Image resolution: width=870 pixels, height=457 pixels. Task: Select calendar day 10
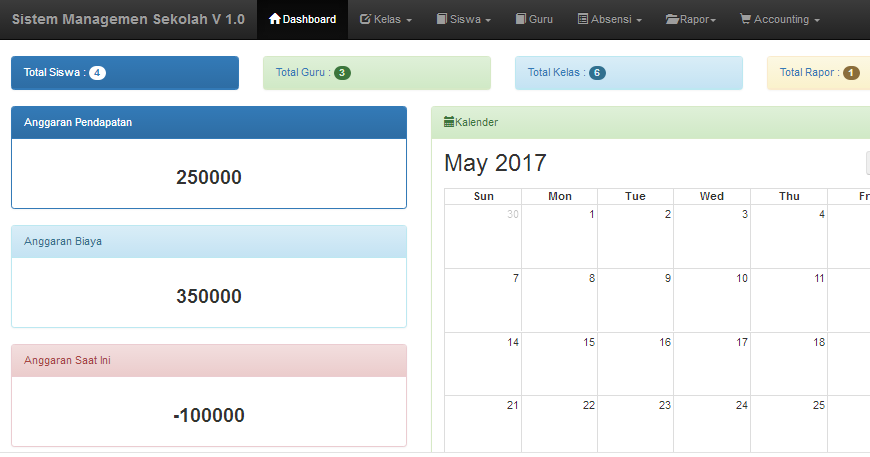click(742, 278)
